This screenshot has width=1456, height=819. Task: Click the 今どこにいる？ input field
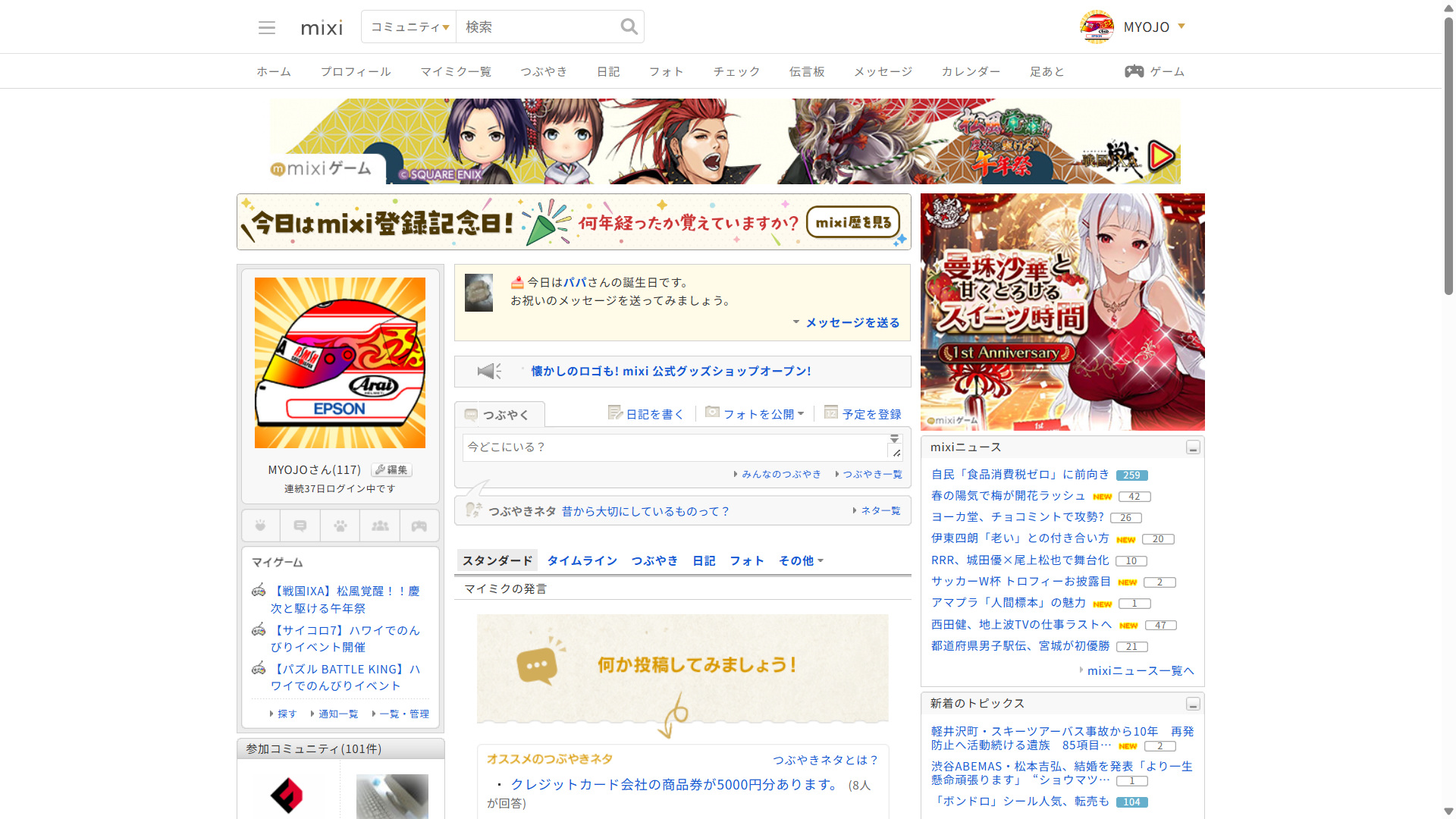tap(675, 447)
